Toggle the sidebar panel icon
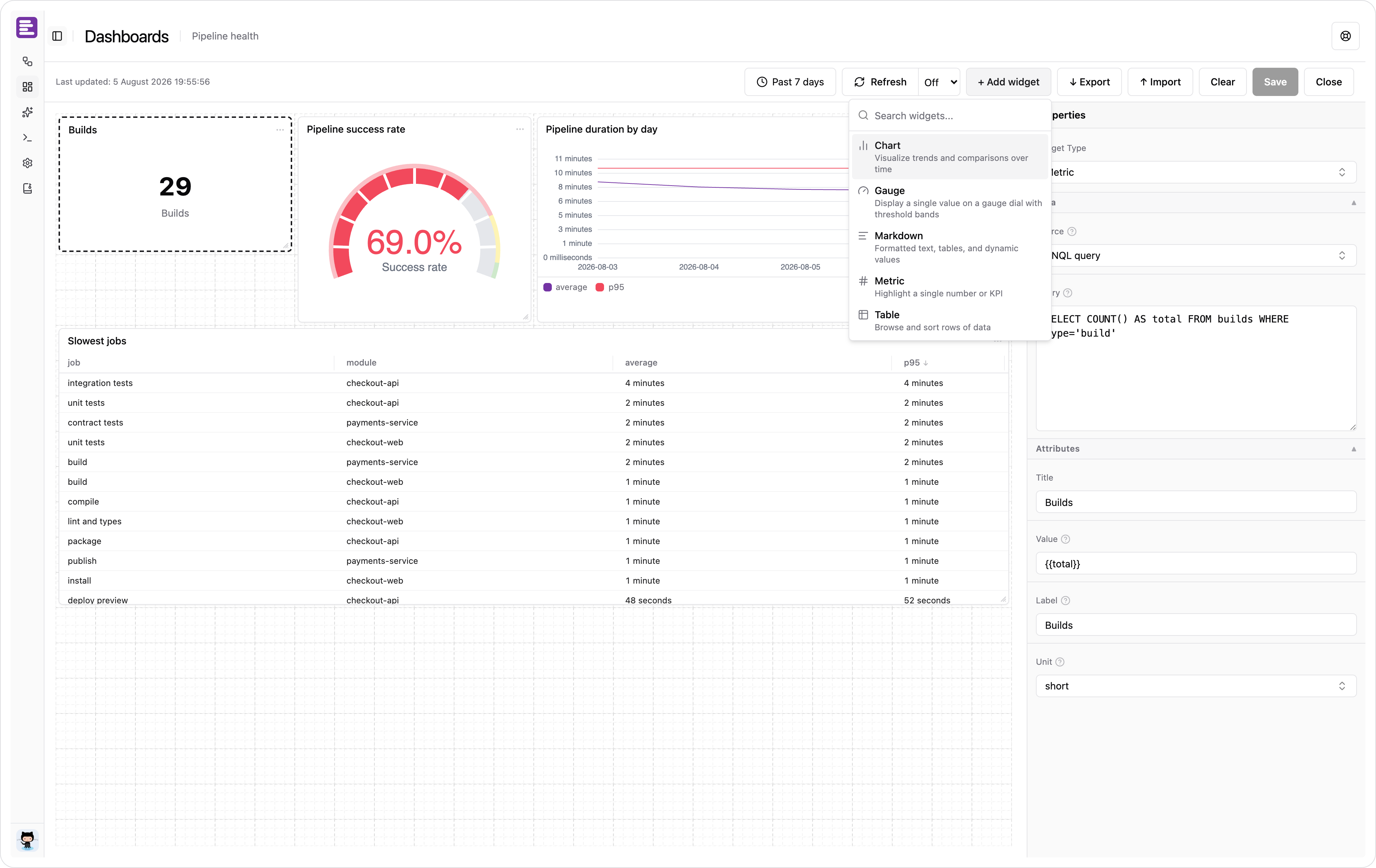The image size is (1376, 868). (x=57, y=36)
